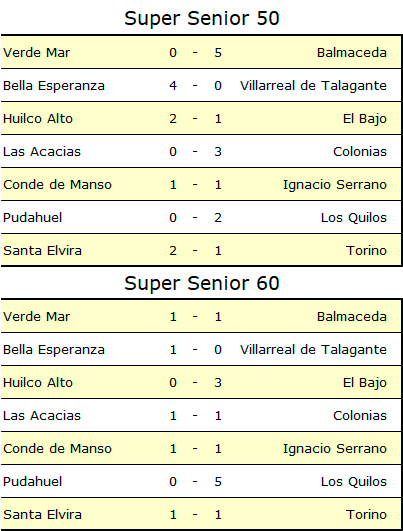Screen dimensions: 403x531
Task: Click Verde Mar in Super Senior 60
Action: (37, 317)
